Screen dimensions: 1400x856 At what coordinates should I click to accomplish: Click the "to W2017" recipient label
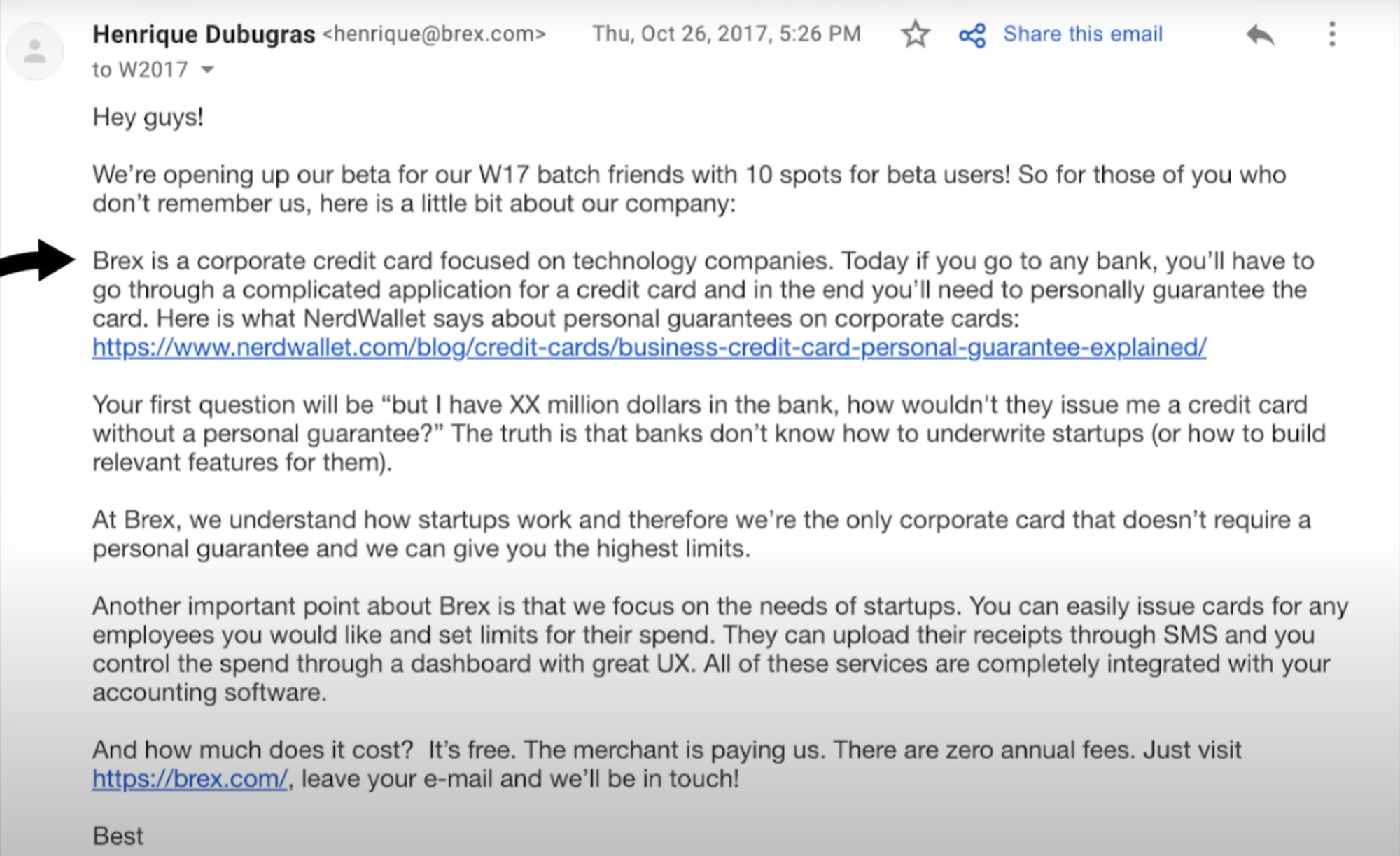click(140, 70)
